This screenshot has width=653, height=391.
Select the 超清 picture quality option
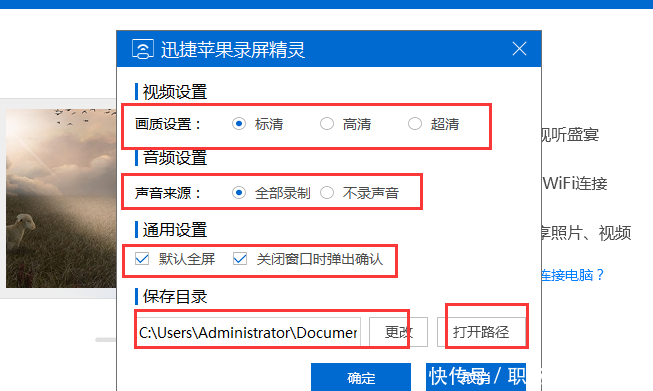pos(415,124)
